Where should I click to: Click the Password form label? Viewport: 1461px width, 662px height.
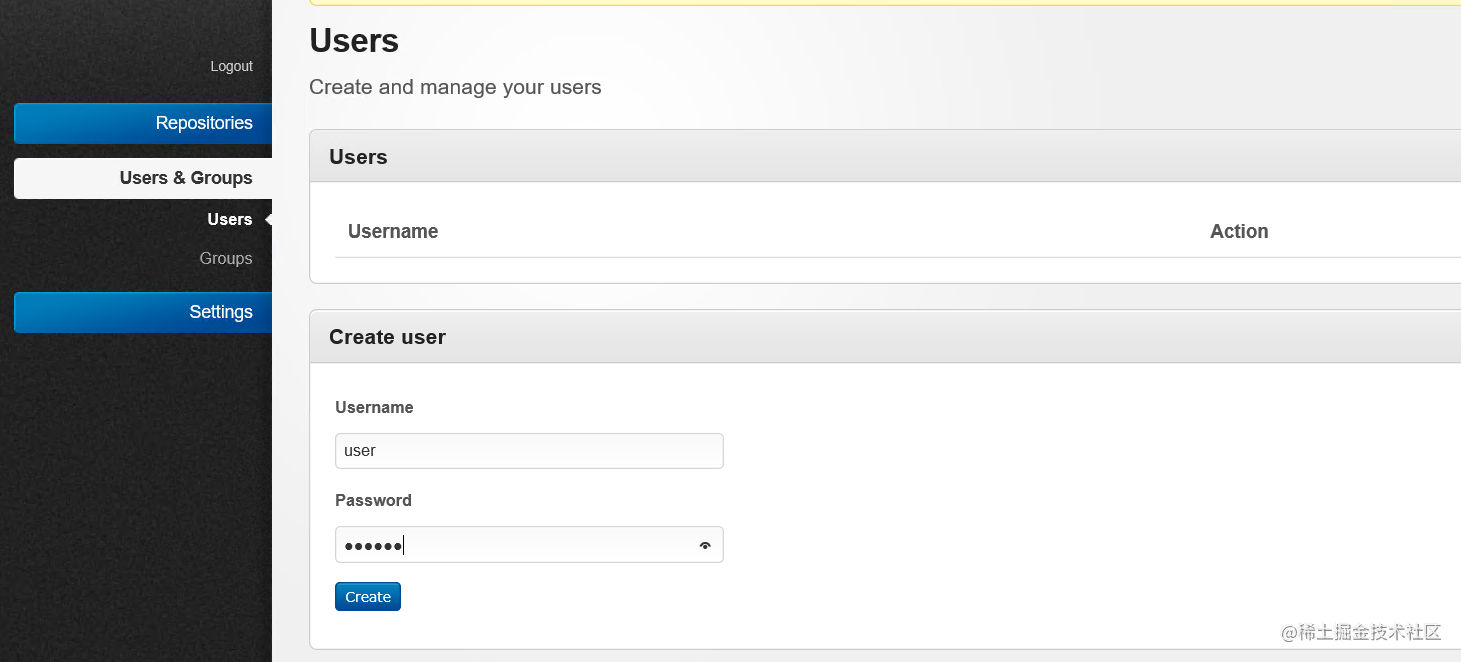(373, 500)
